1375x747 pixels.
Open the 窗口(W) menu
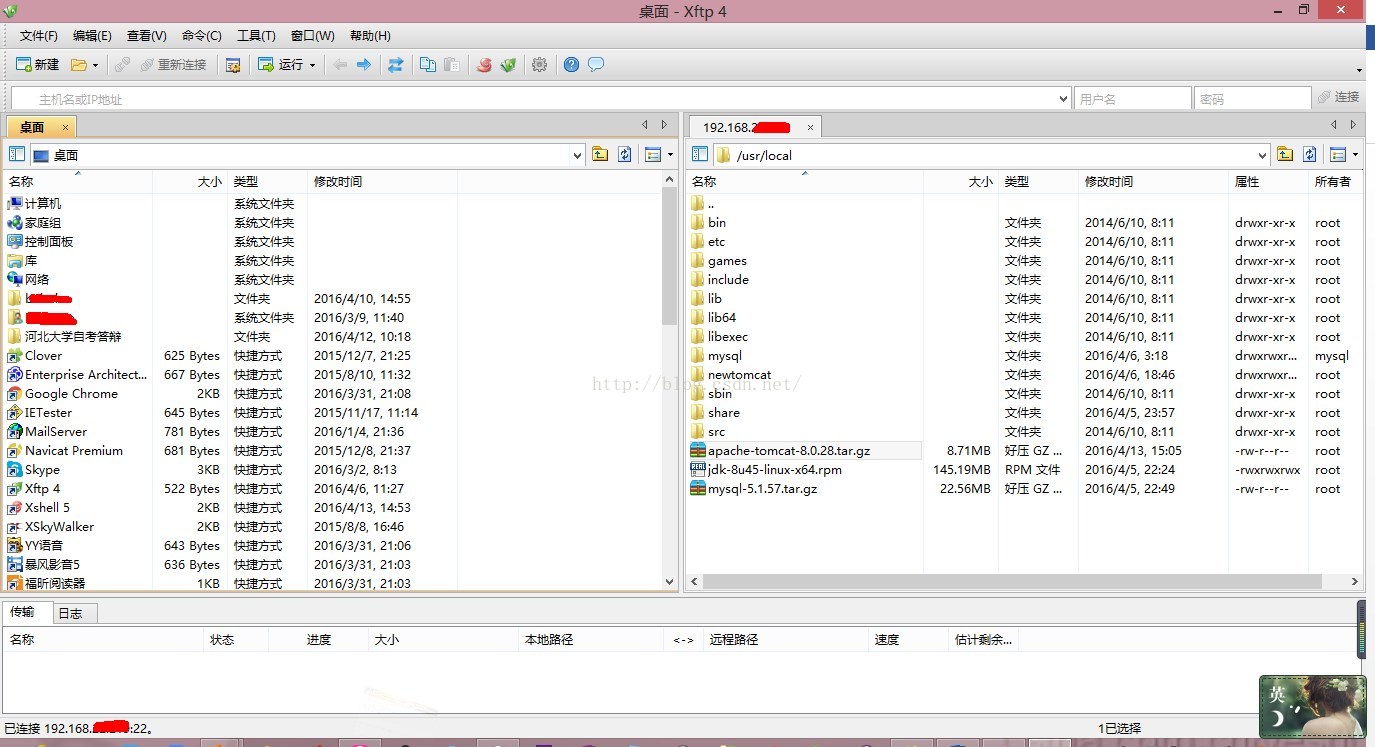coord(313,36)
